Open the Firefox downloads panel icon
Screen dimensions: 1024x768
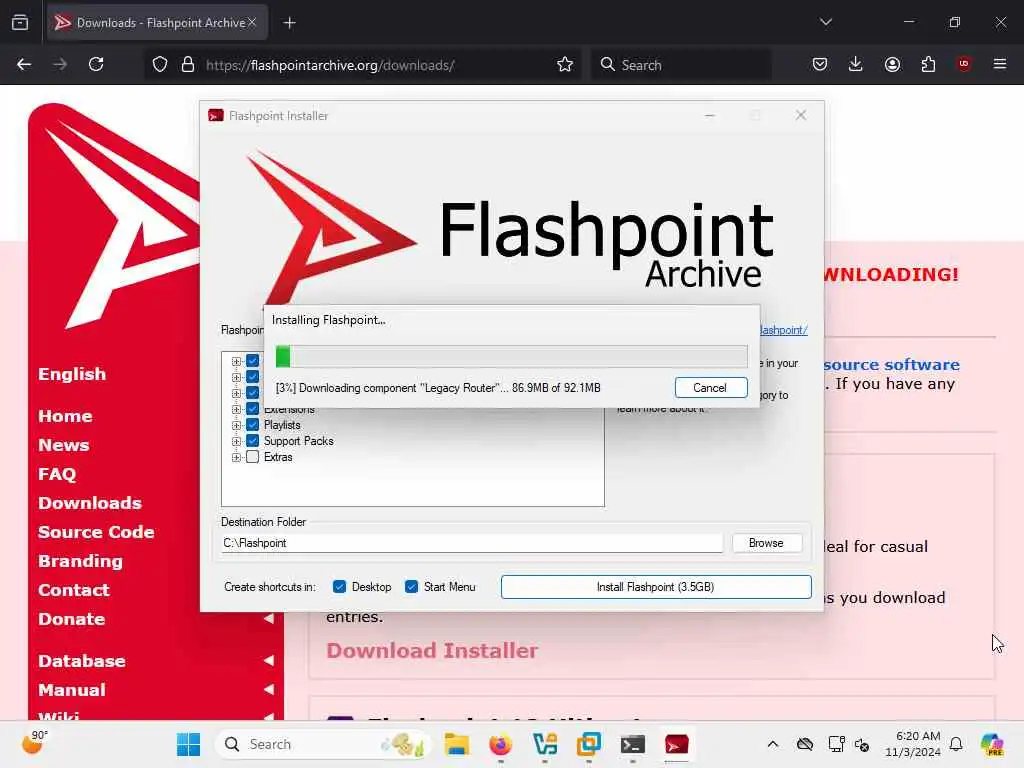click(x=856, y=65)
